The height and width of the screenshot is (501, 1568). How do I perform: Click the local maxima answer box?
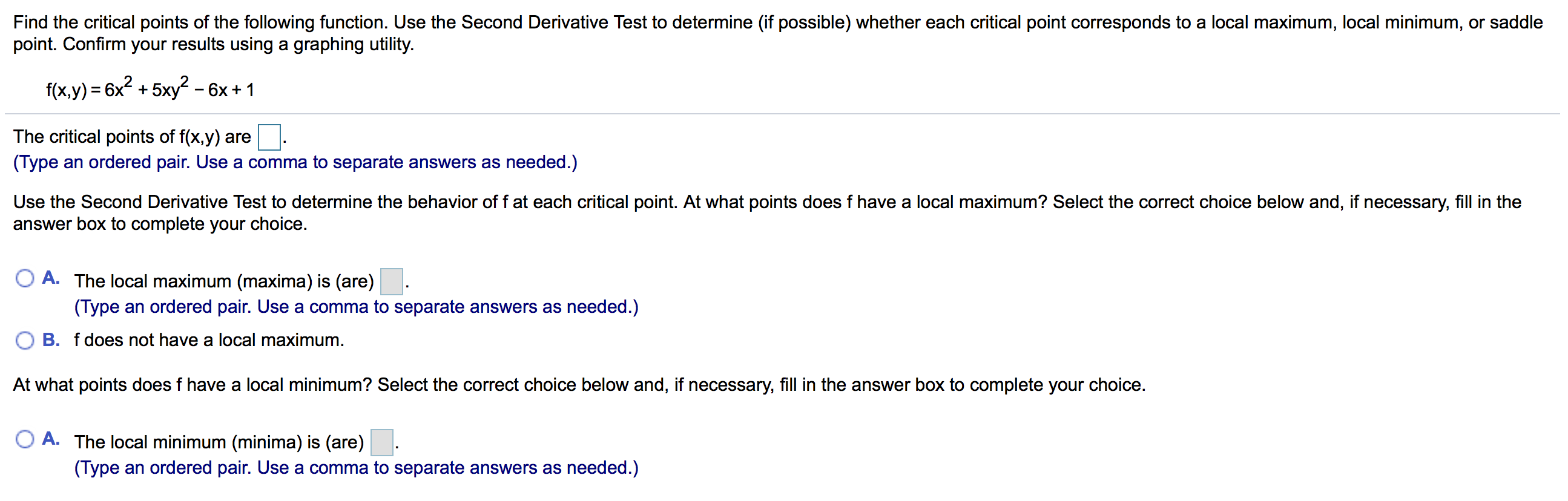390,281
